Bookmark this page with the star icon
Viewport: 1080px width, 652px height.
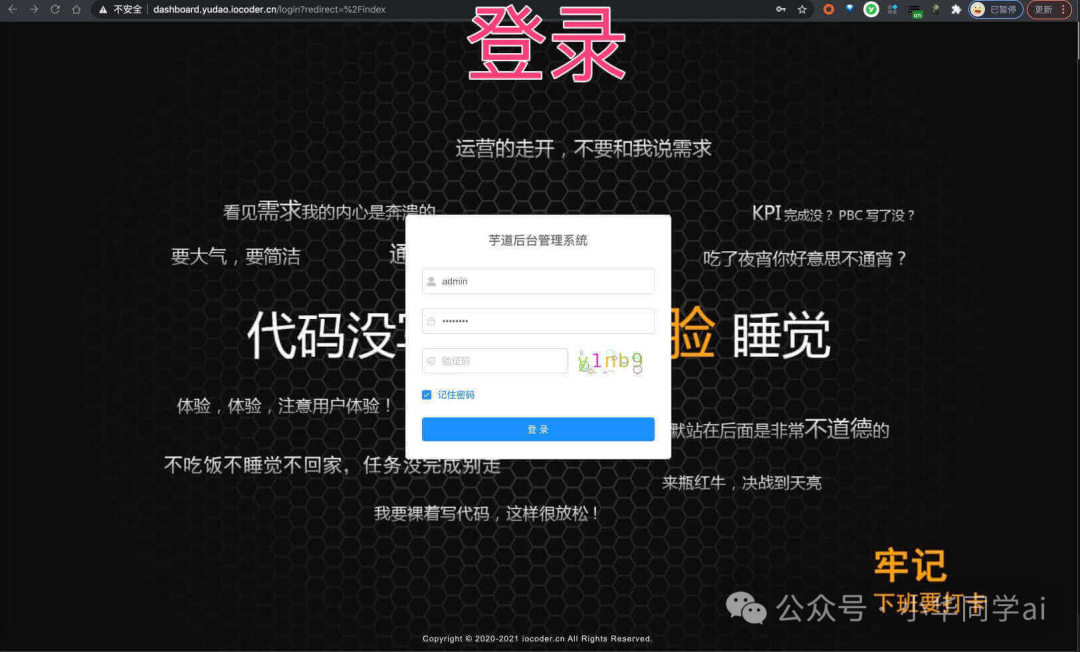801,9
